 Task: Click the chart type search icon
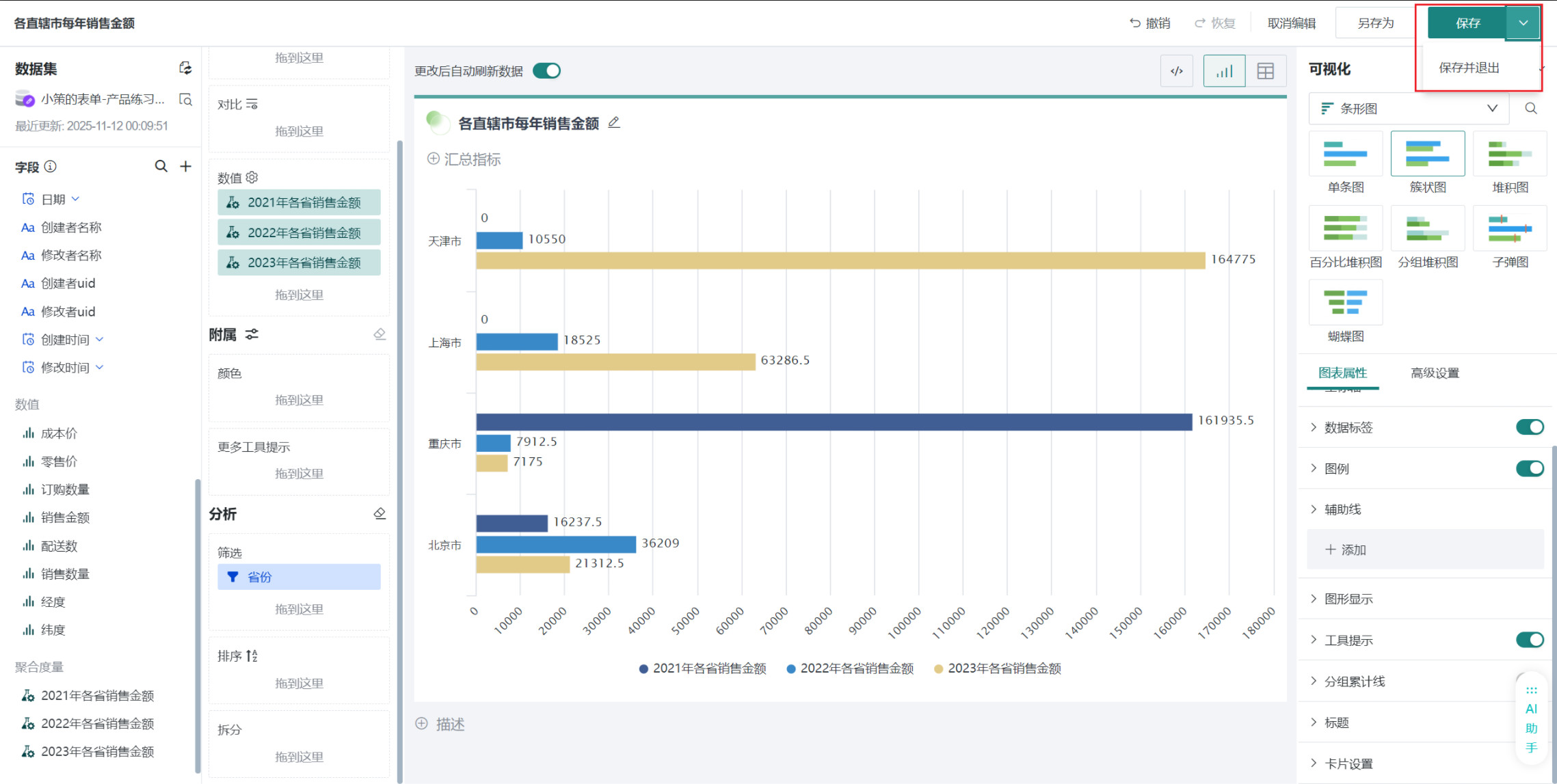(1530, 109)
